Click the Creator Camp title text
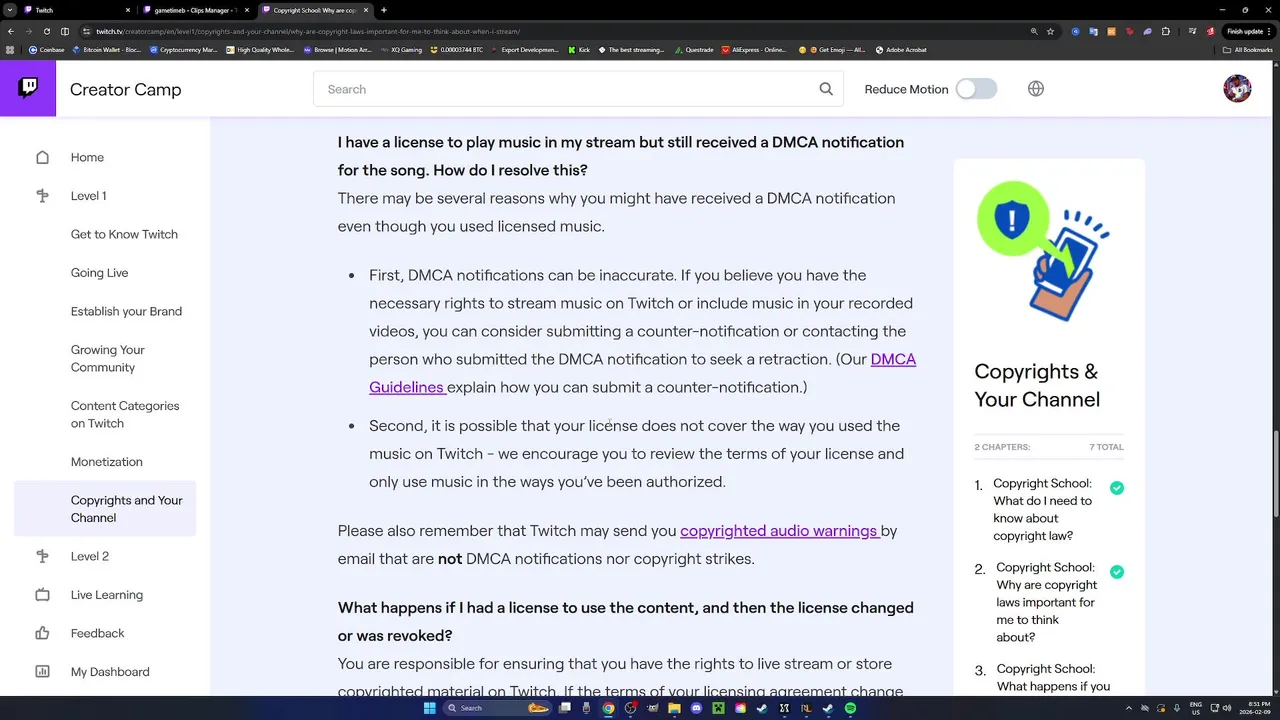Viewport: 1280px width, 720px height. (126, 89)
